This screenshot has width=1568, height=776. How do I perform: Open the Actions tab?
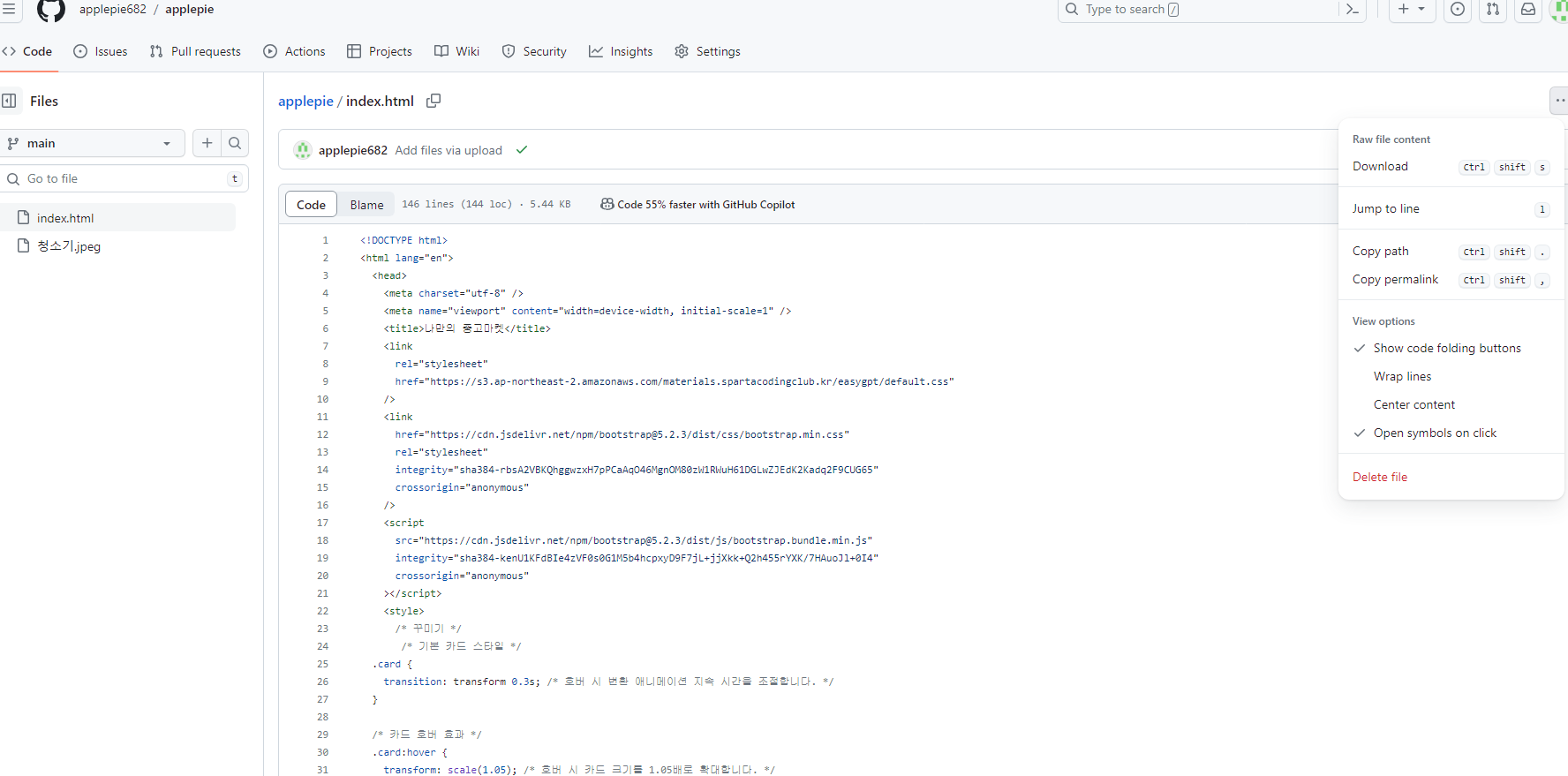295,51
